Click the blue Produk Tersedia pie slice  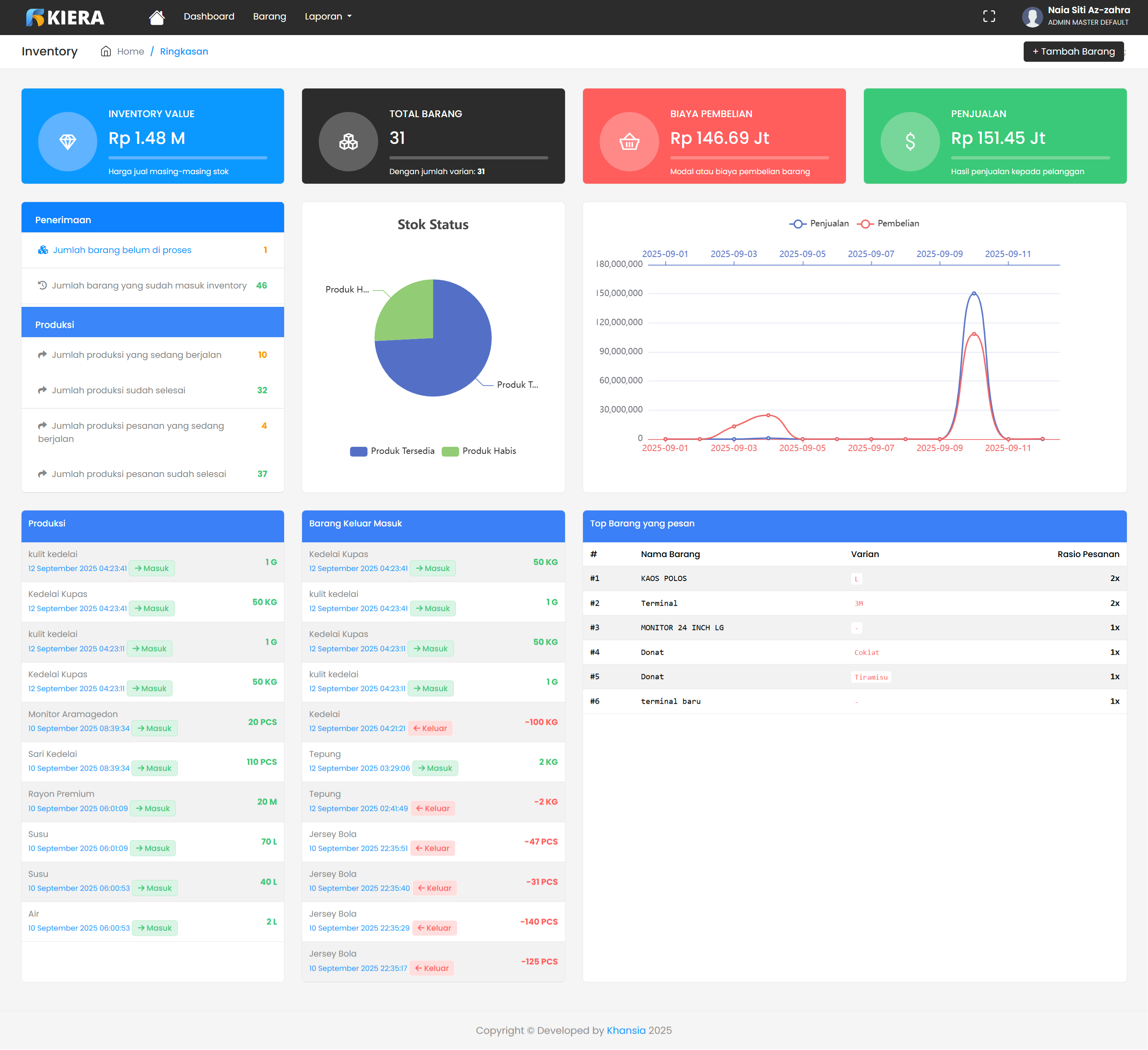pyautogui.click(x=450, y=359)
